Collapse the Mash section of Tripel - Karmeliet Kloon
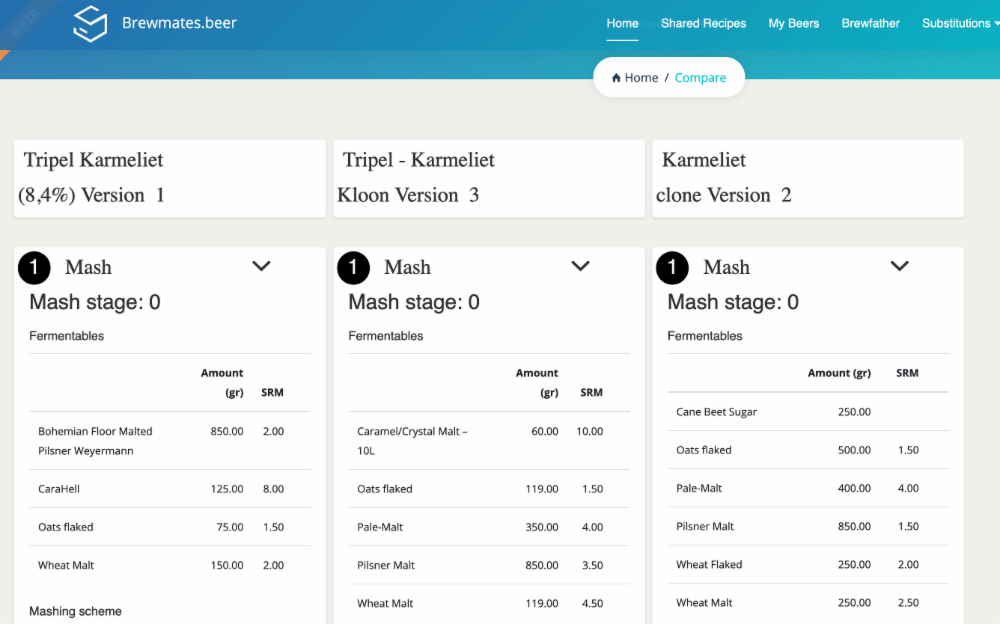This screenshot has width=1000, height=624. pos(580,266)
